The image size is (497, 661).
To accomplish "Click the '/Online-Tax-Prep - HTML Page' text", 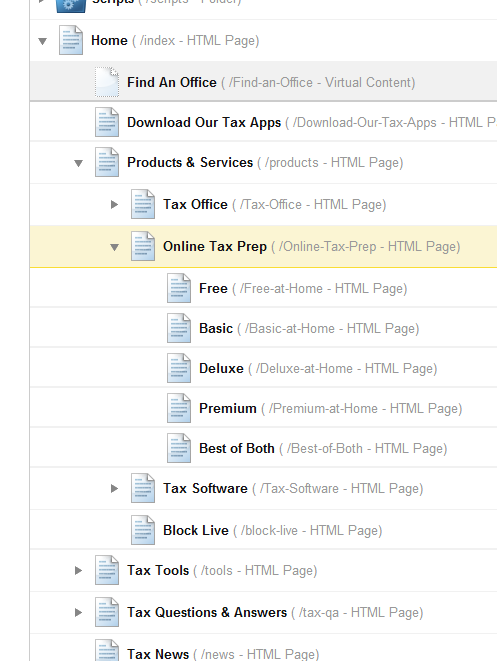I will click(366, 247).
